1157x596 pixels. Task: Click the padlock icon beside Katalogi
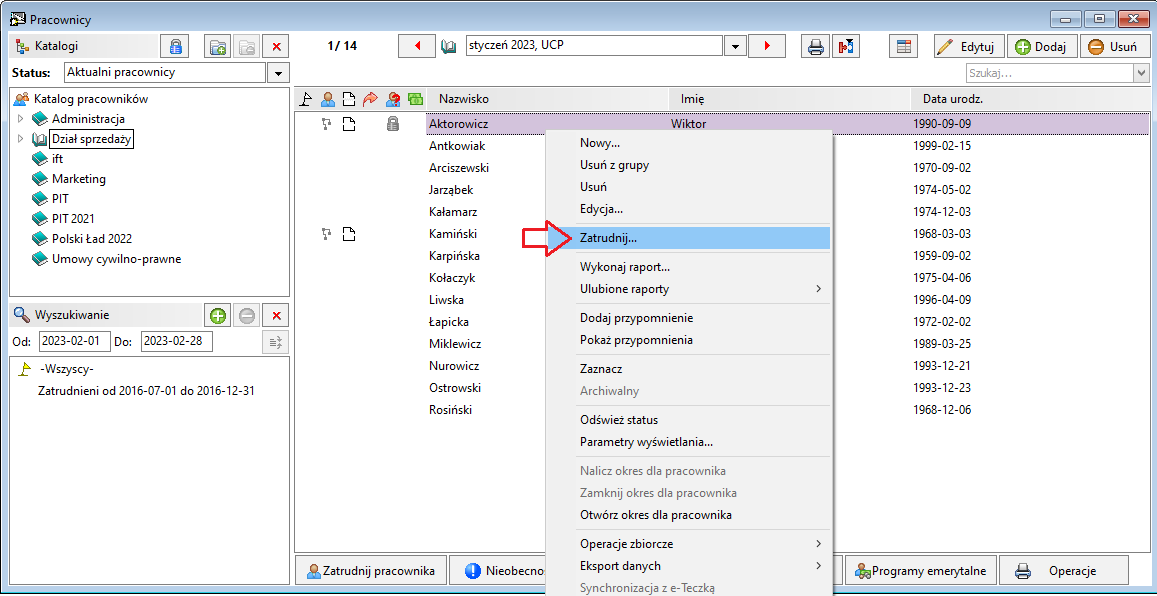pos(175,46)
